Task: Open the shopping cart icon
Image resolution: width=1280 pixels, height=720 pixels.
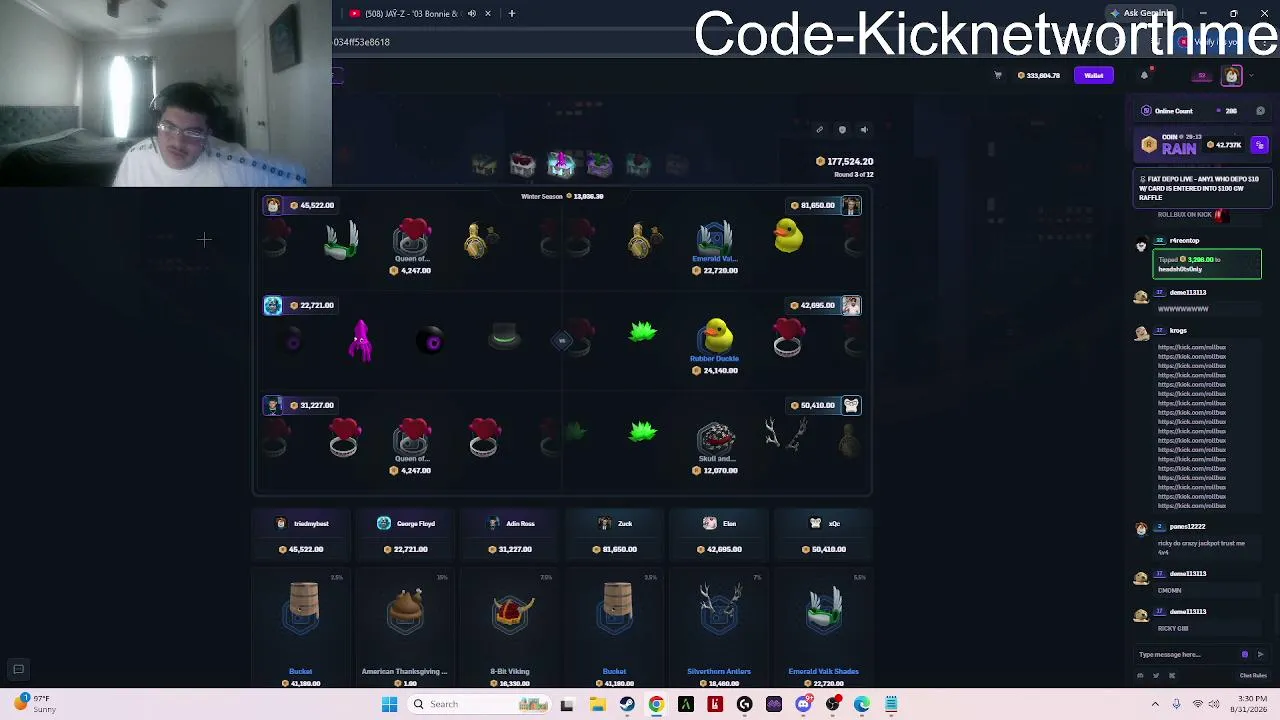Action: tap(997, 75)
